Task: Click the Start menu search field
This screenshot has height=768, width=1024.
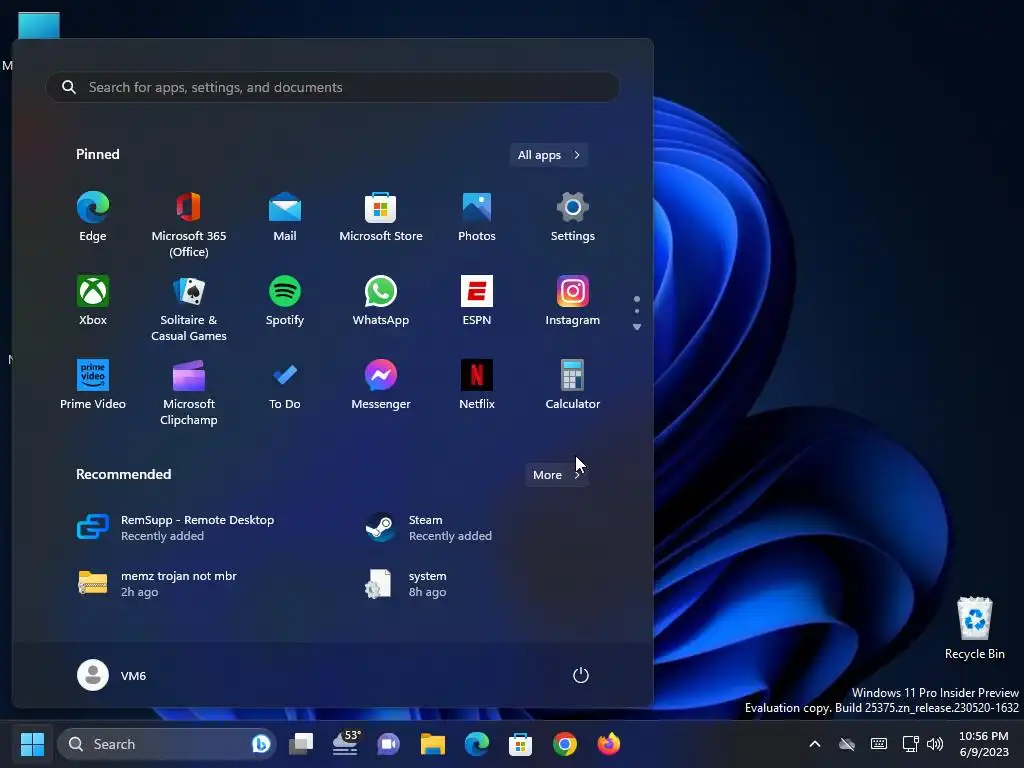Action: coord(332,87)
